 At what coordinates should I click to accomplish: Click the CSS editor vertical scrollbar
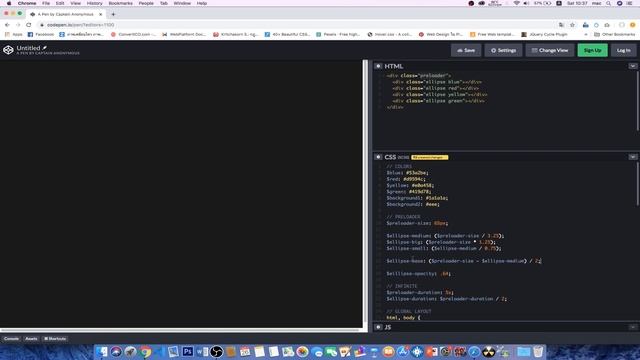tap(637, 184)
